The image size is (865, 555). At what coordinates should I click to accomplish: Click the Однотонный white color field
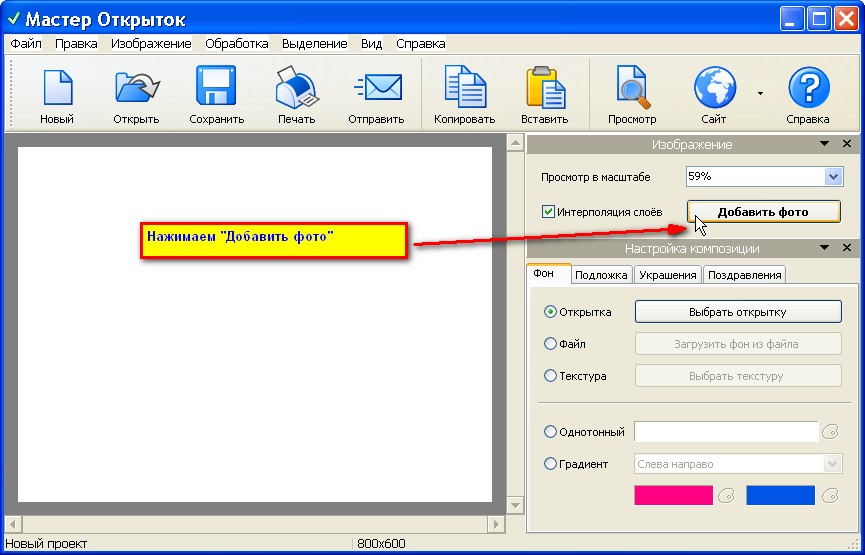[726, 431]
